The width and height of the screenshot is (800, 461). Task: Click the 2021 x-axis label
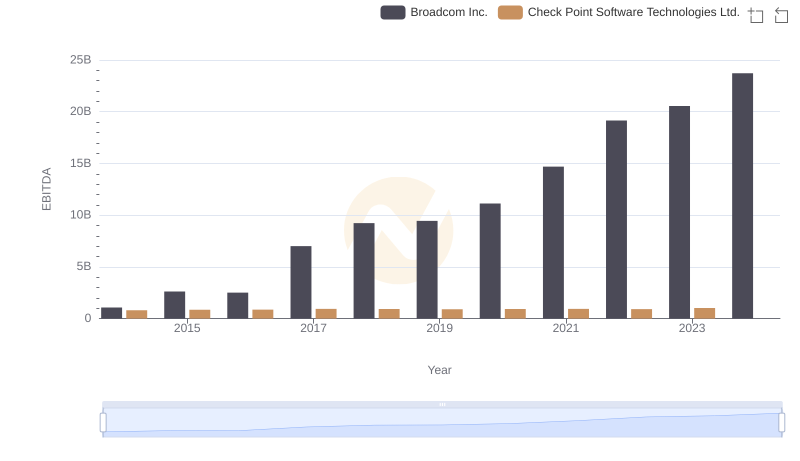(x=566, y=328)
